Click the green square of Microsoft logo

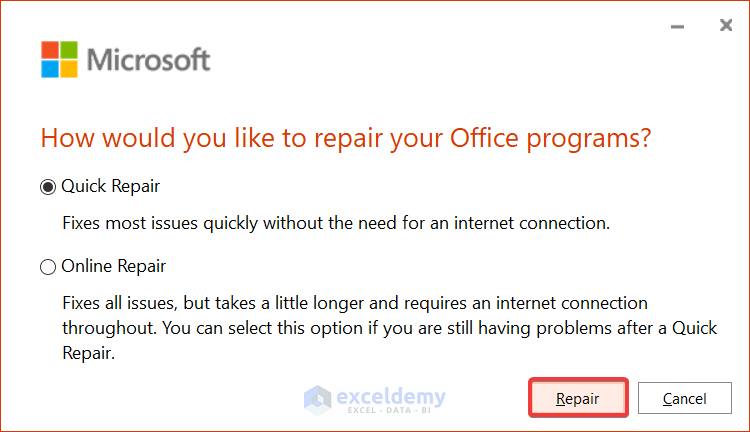tap(69, 50)
